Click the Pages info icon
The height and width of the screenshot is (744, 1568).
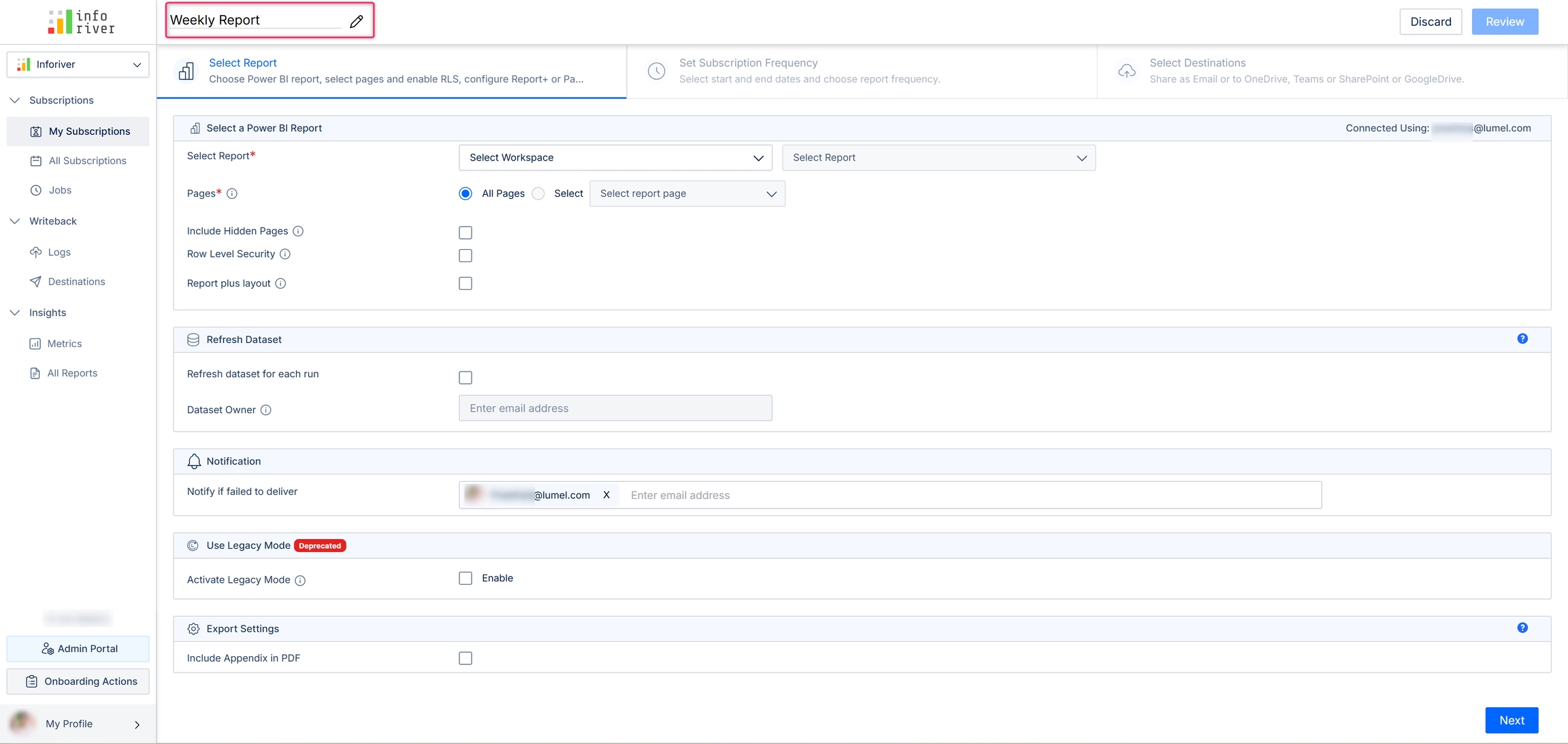[232, 193]
